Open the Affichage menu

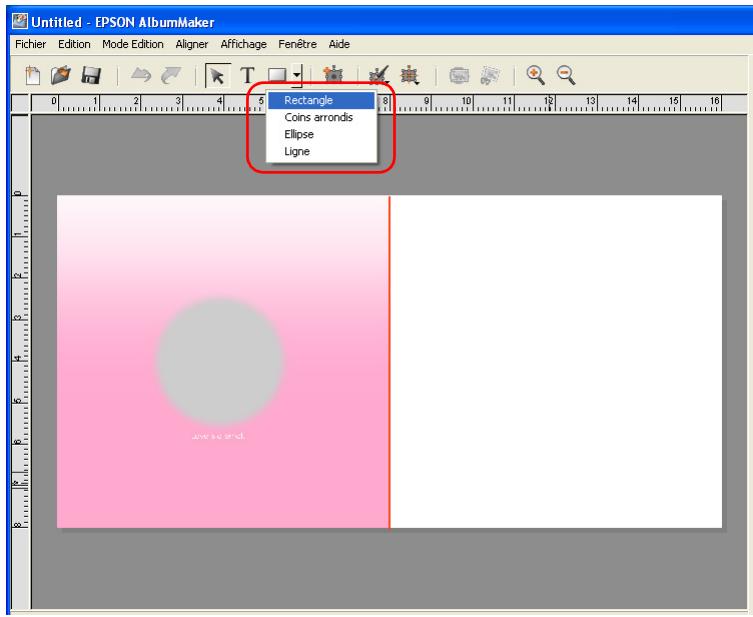click(243, 44)
